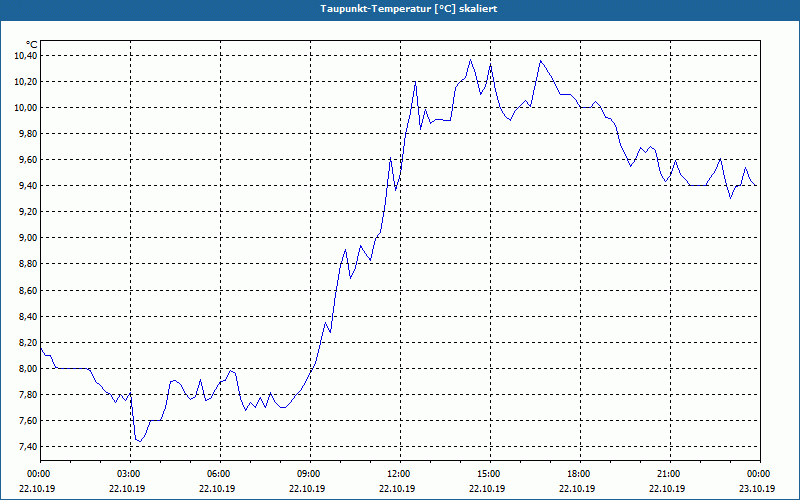800x500 pixels.
Task: Select the 03:00 time label
Action: pyautogui.click(x=130, y=474)
